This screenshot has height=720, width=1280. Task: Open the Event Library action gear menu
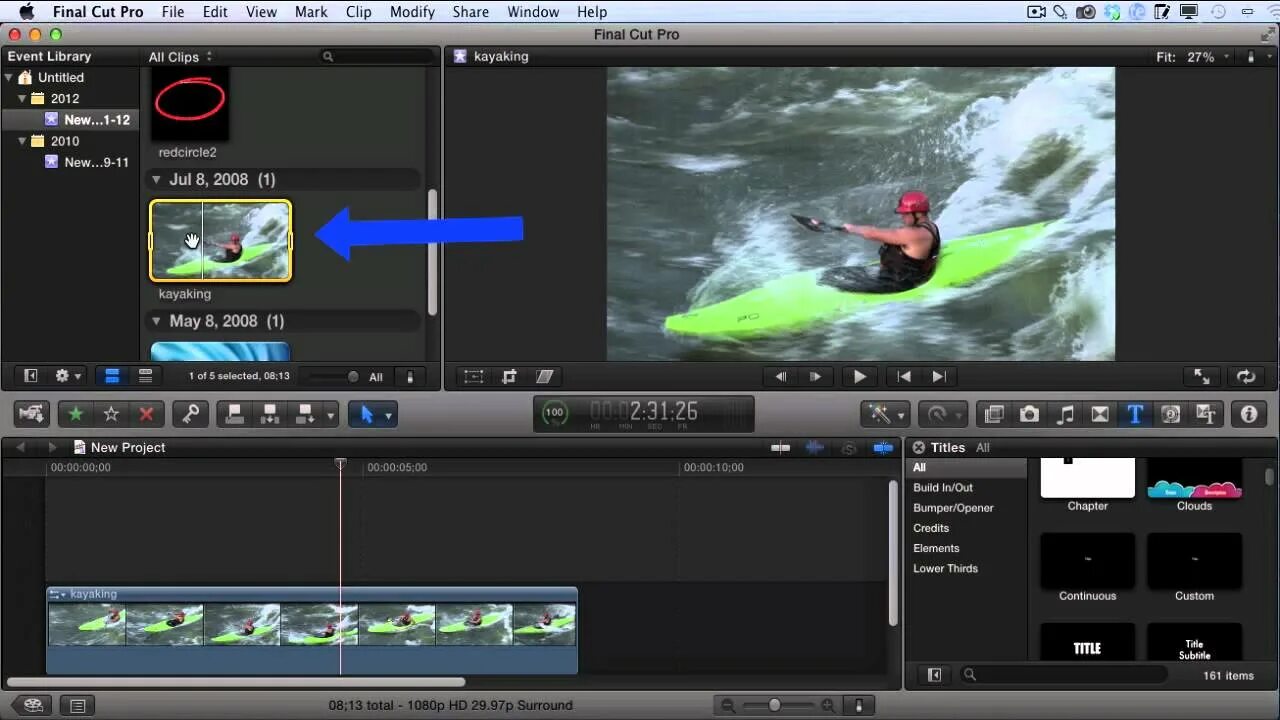68,377
